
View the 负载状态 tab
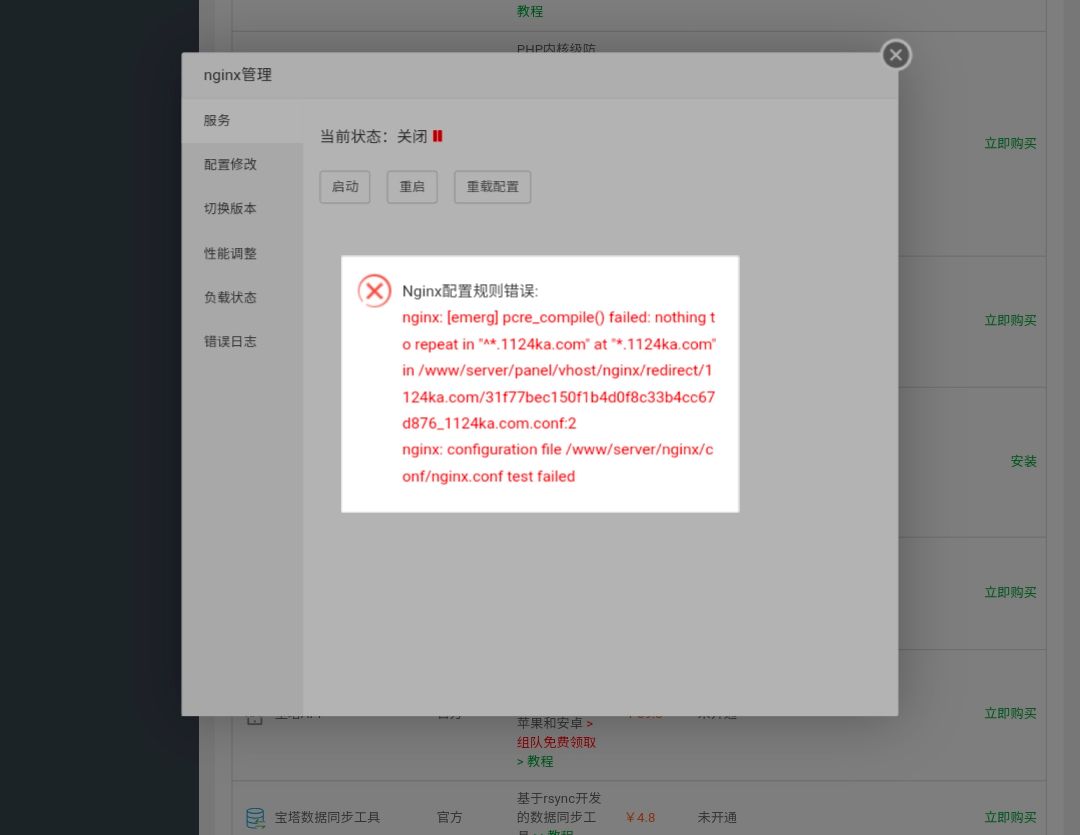click(x=242, y=298)
